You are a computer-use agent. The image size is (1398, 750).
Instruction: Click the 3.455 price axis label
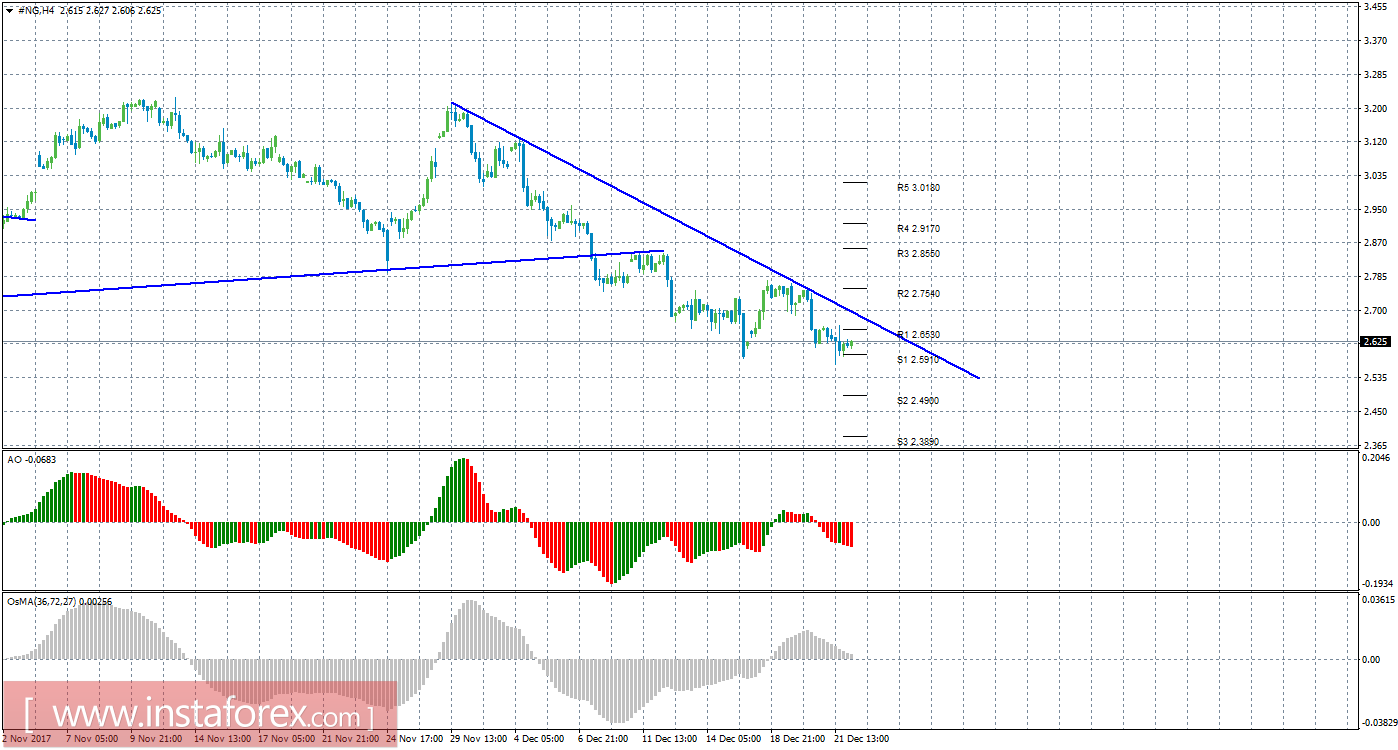pyautogui.click(x=1375, y=8)
